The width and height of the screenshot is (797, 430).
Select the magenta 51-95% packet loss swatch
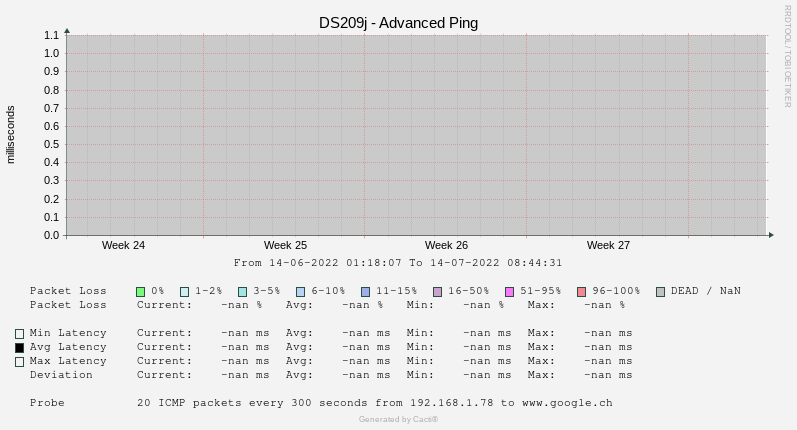pyautogui.click(x=509, y=292)
